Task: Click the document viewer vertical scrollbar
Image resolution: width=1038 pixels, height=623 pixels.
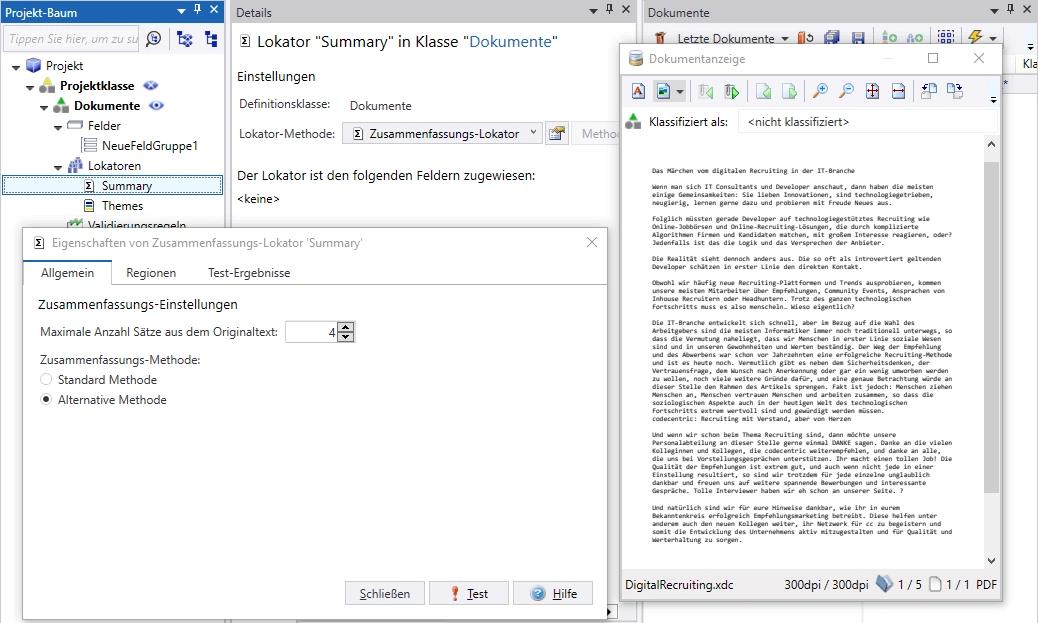Action: pyautogui.click(x=991, y=320)
